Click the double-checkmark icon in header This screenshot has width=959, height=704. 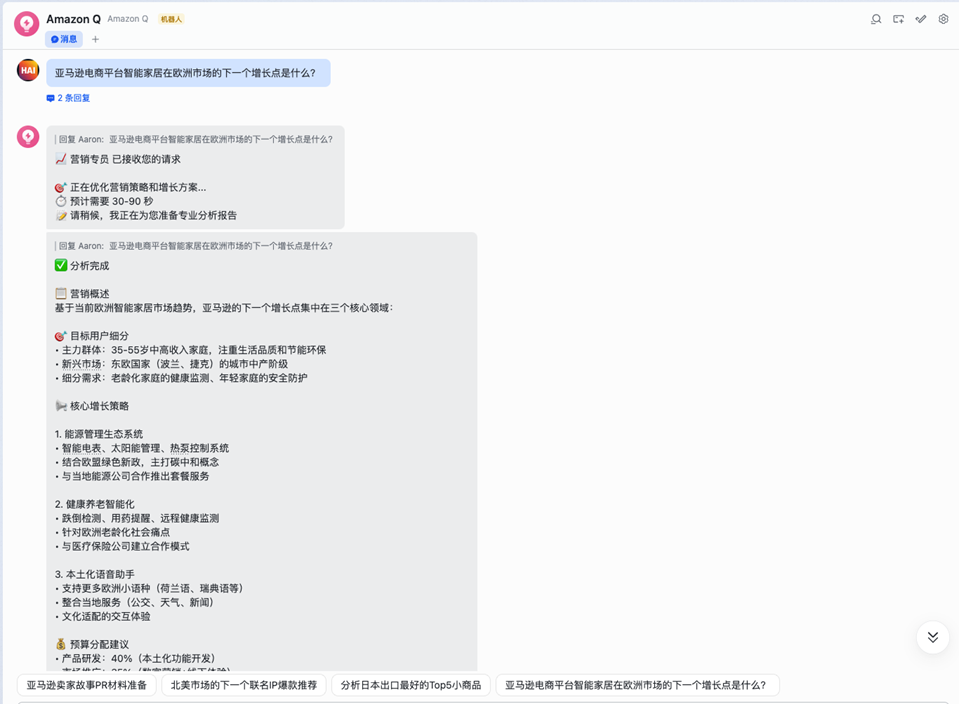(x=920, y=19)
